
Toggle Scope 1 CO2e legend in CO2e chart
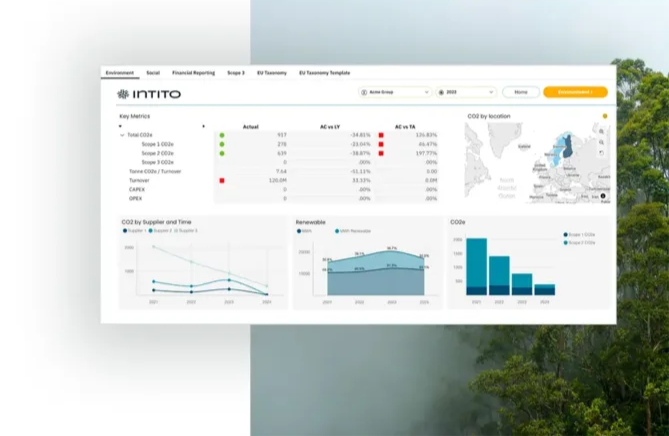(x=579, y=235)
